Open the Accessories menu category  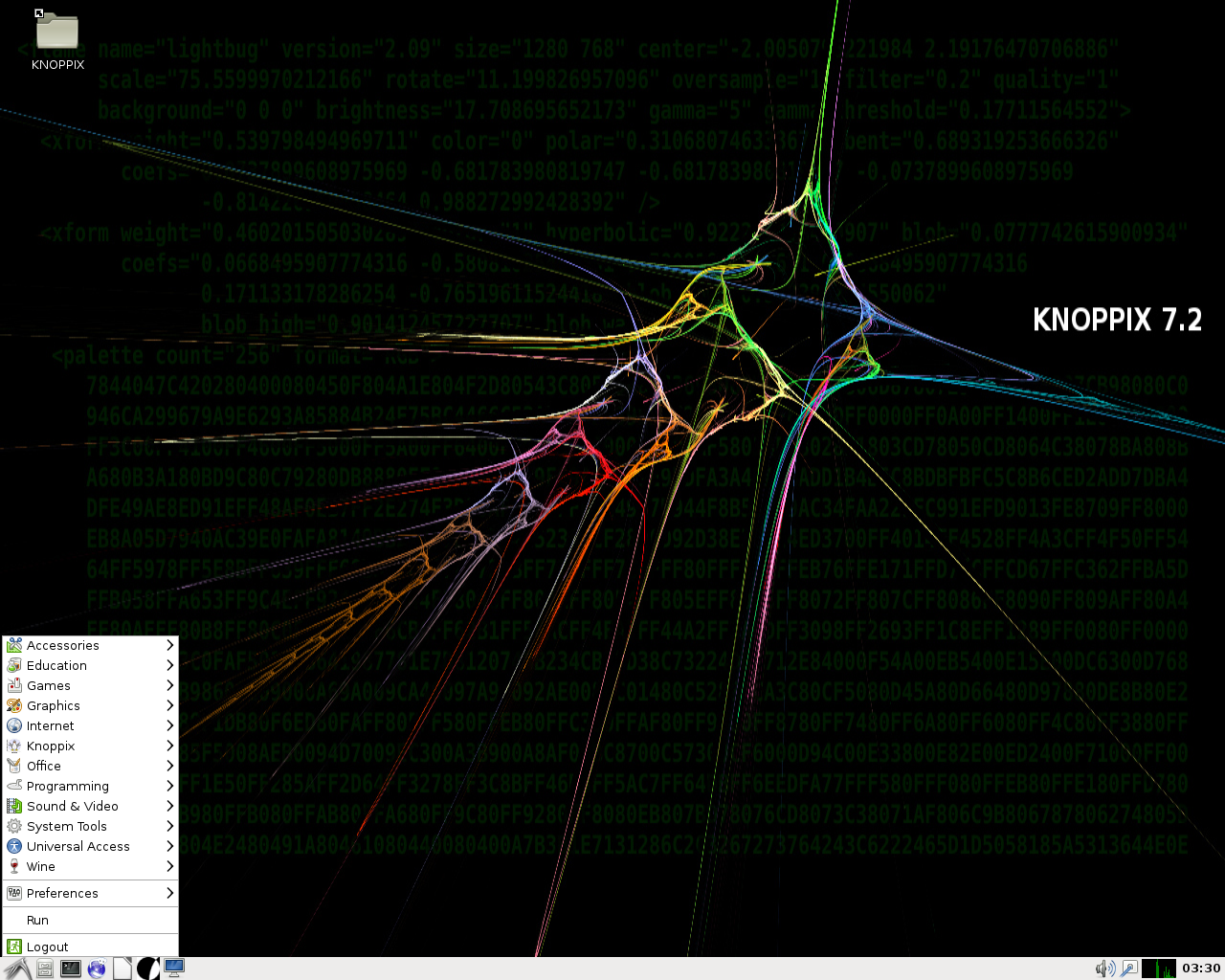pyautogui.click(x=90, y=645)
